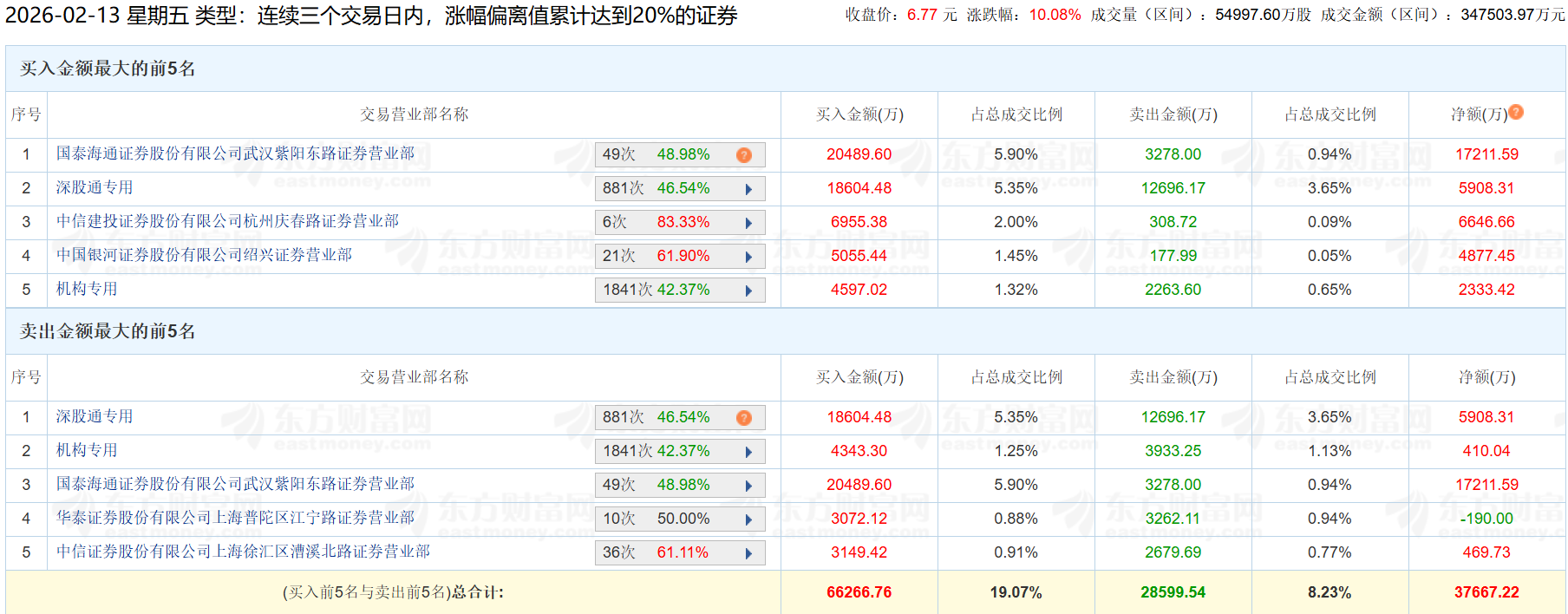Click arrow icon in 华泰证券 10次 row
This screenshot has height=614, width=1568.
[748, 519]
